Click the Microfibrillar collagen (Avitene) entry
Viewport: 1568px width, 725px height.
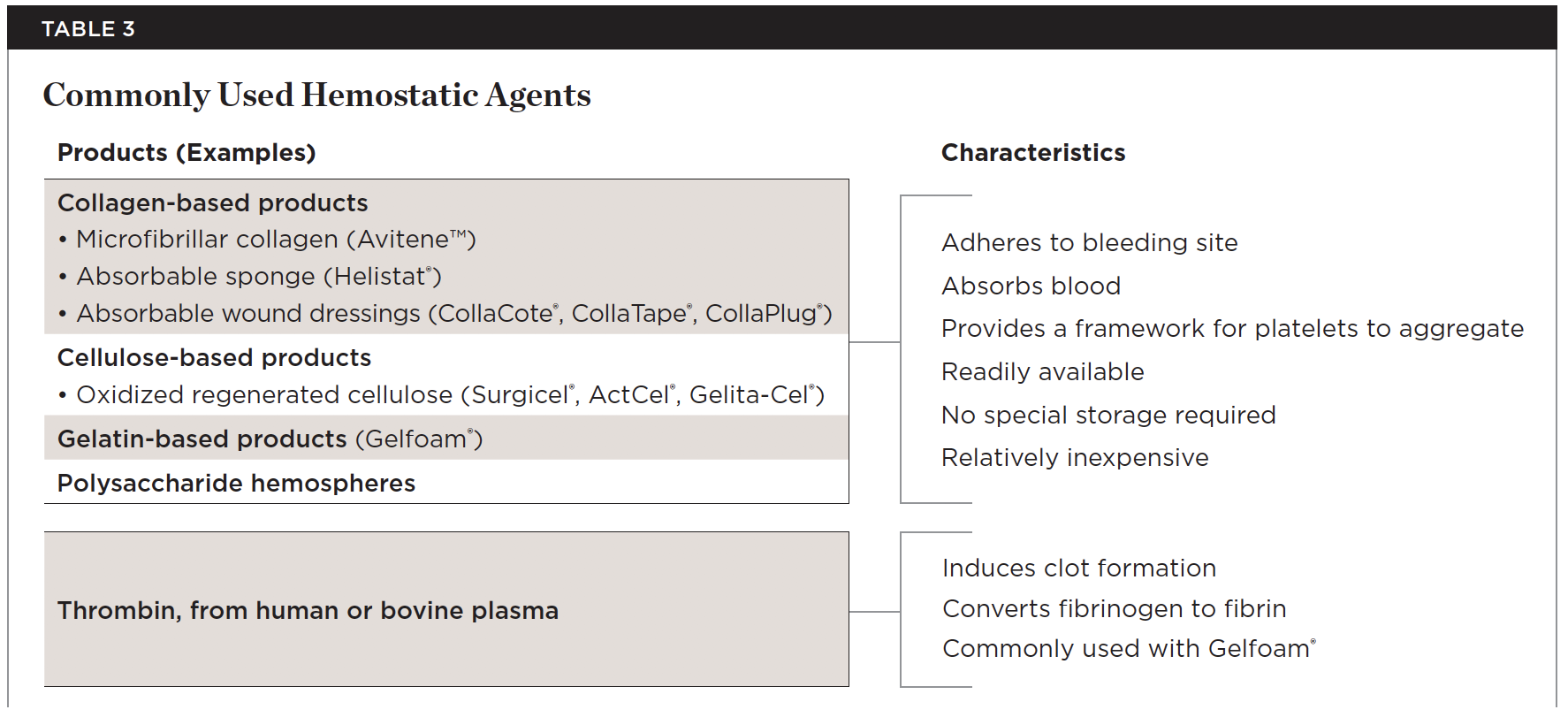pos(276,240)
